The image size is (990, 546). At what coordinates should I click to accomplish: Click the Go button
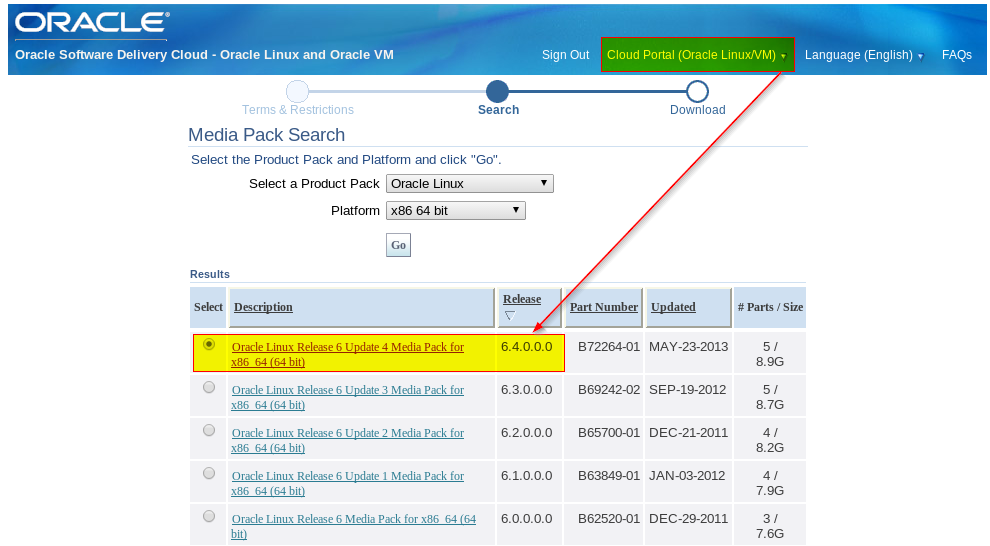[x=398, y=245]
